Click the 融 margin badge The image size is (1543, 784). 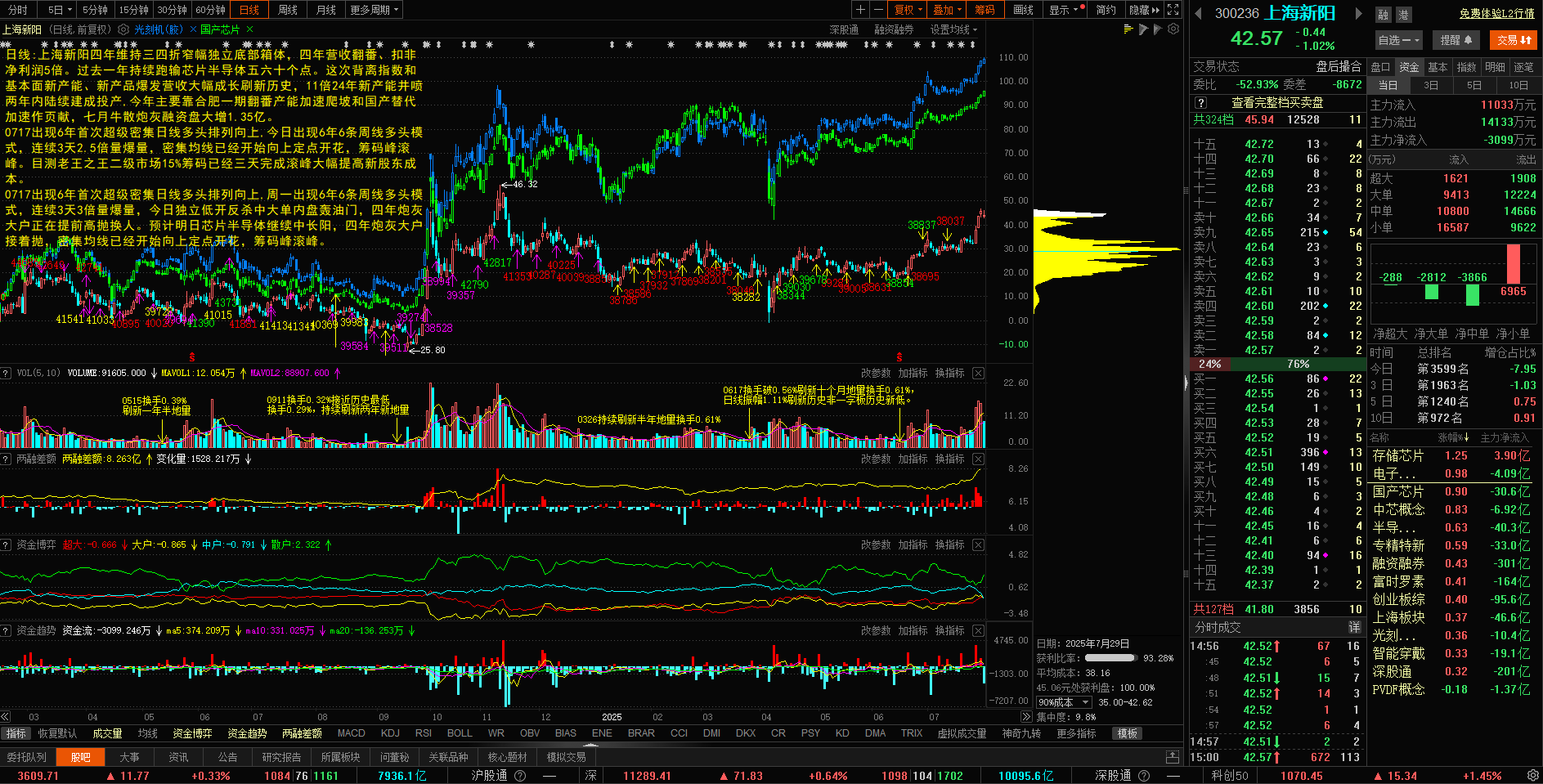(x=1384, y=15)
